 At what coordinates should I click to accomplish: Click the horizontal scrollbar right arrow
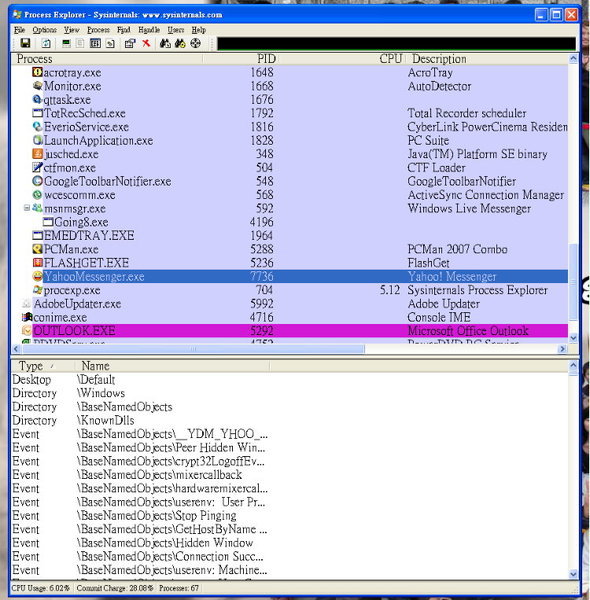tap(562, 349)
